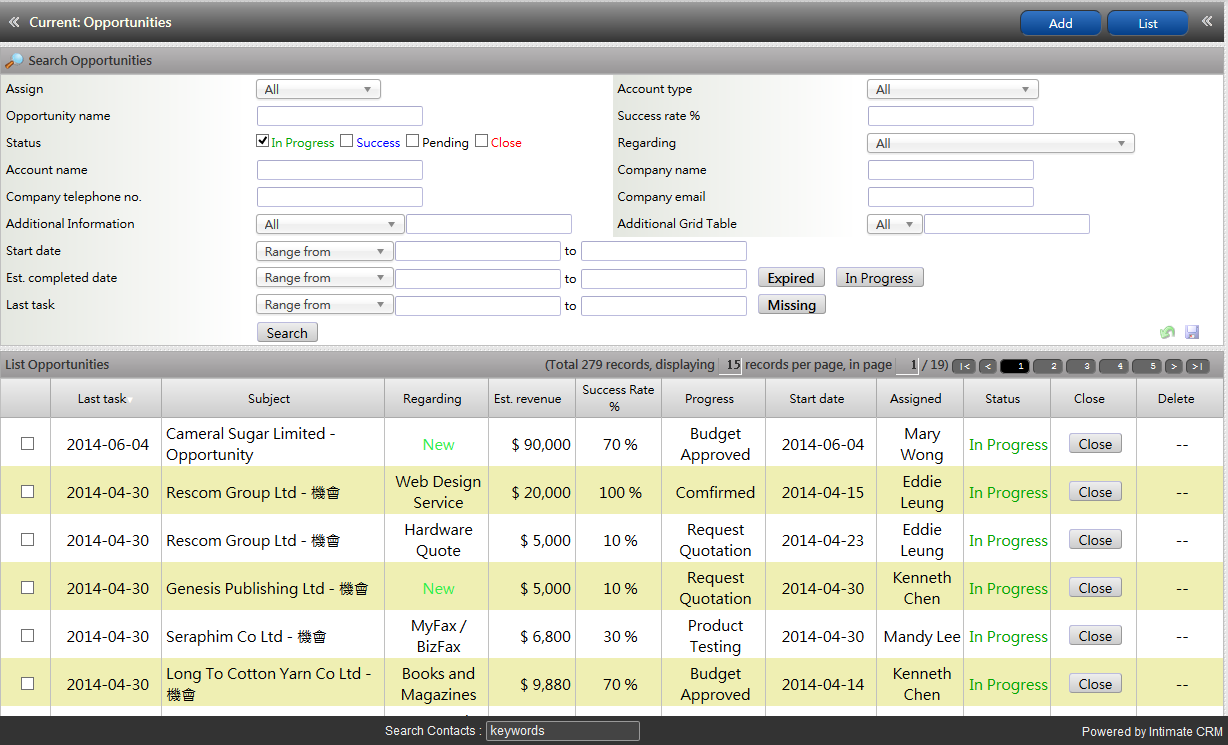
Task: Select the Cameral Sugar Limited row checkbox
Action: [28, 443]
